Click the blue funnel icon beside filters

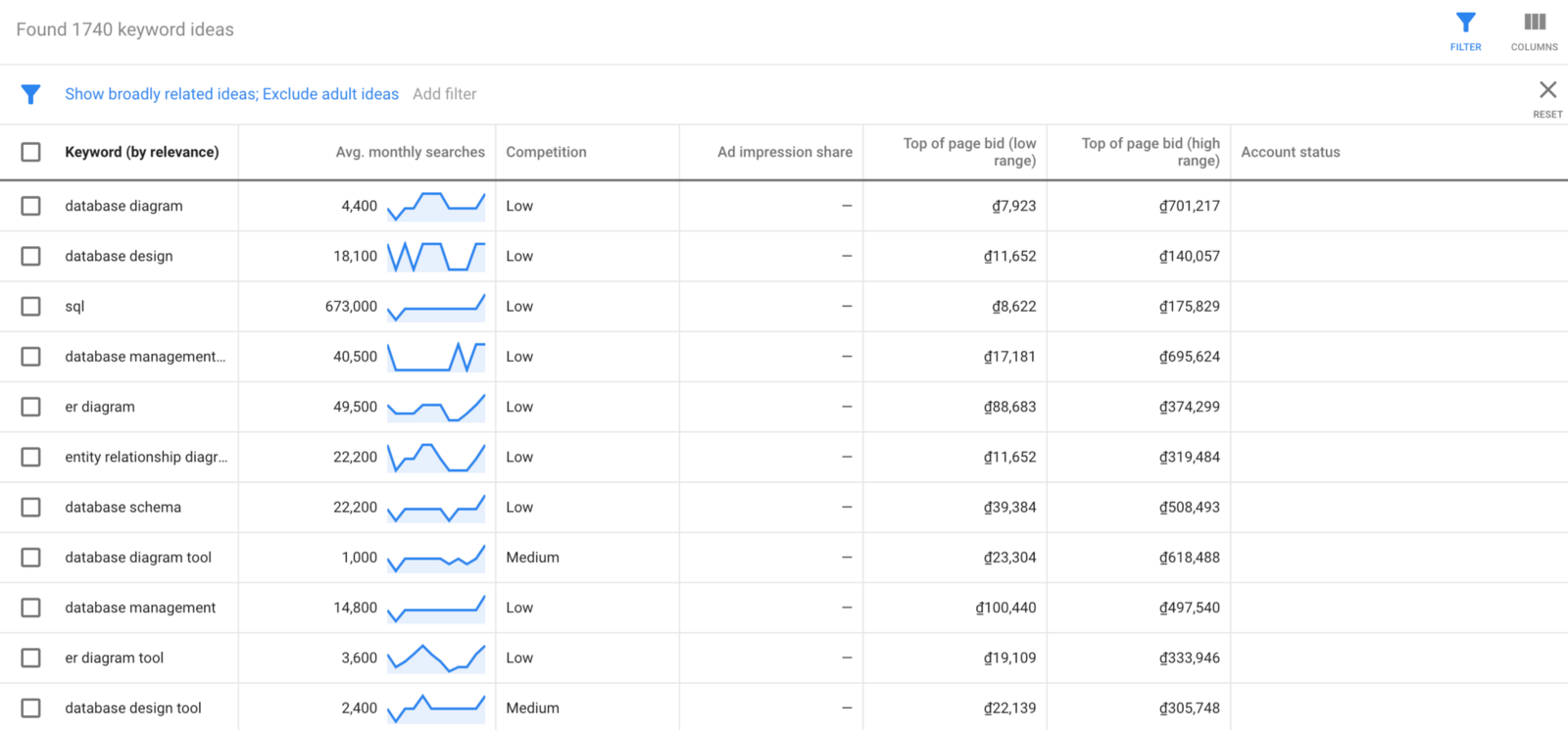point(30,94)
